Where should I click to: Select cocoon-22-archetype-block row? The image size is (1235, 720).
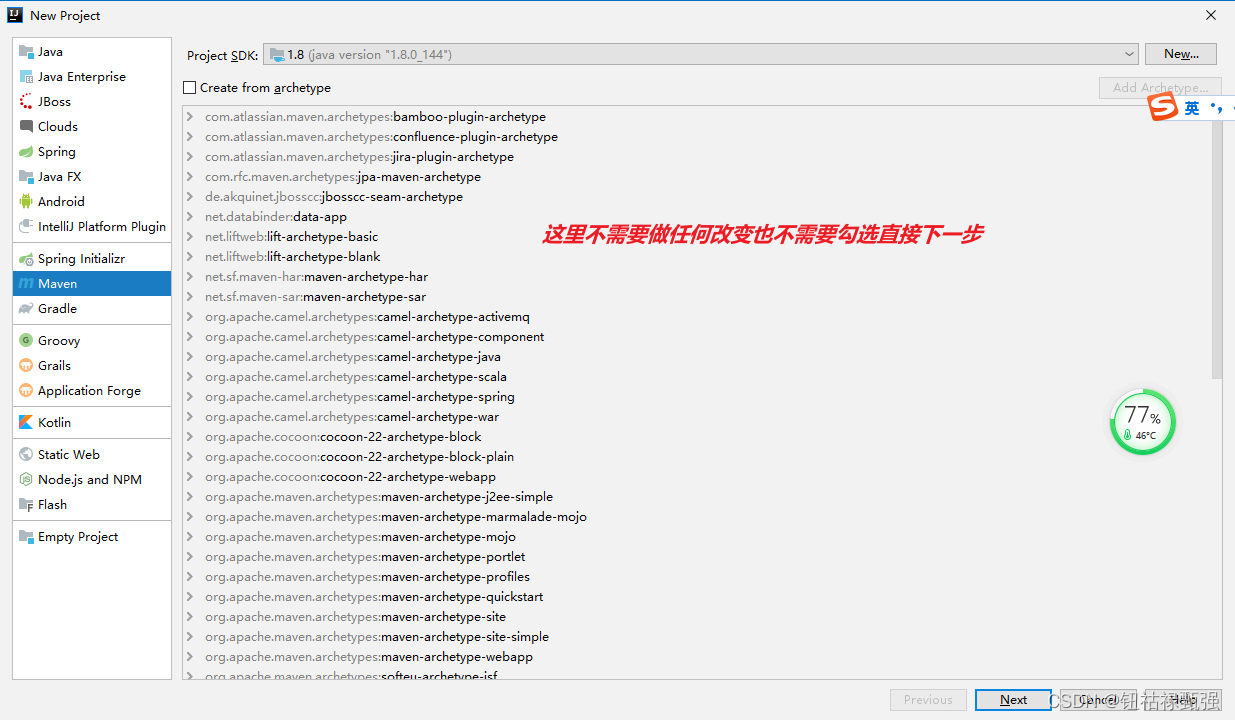(697, 437)
